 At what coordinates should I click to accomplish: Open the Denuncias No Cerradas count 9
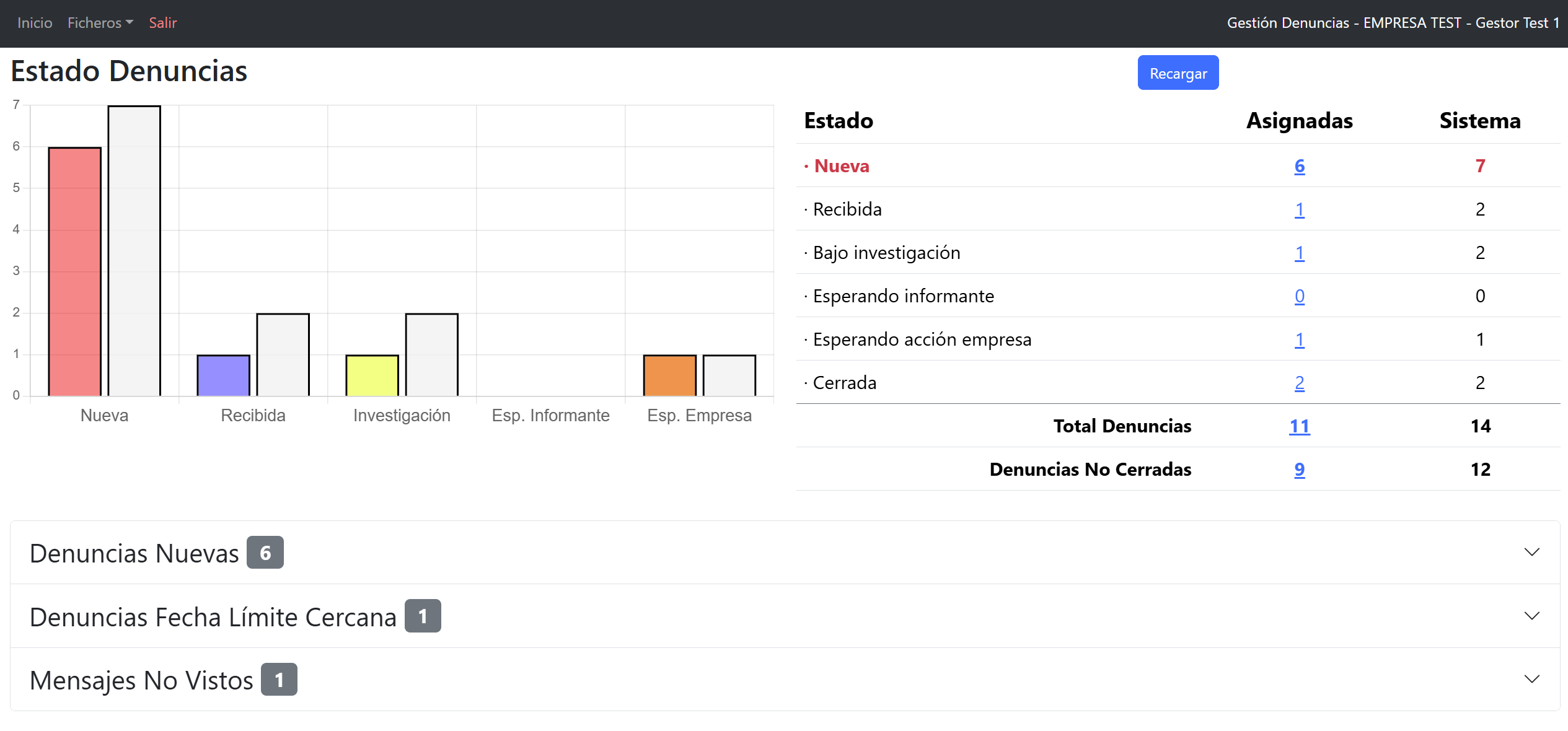1298,470
